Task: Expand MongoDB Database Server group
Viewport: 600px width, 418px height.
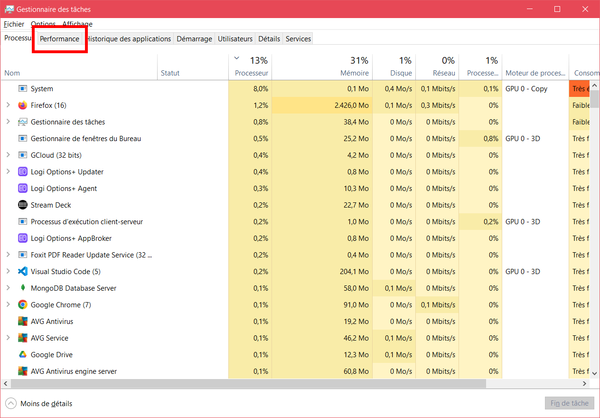Action: pos(8,288)
